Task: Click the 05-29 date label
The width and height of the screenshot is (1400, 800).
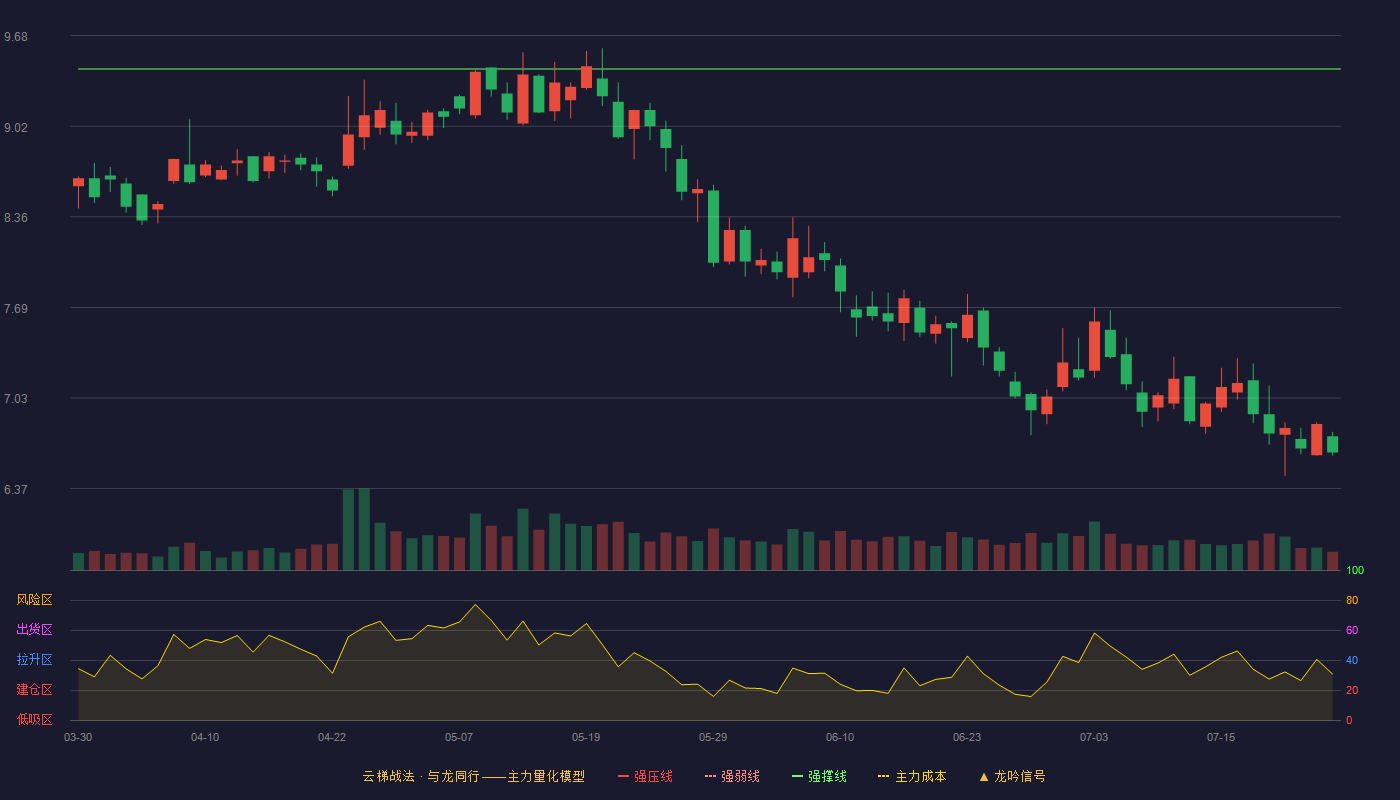Action: [x=713, y=737]
